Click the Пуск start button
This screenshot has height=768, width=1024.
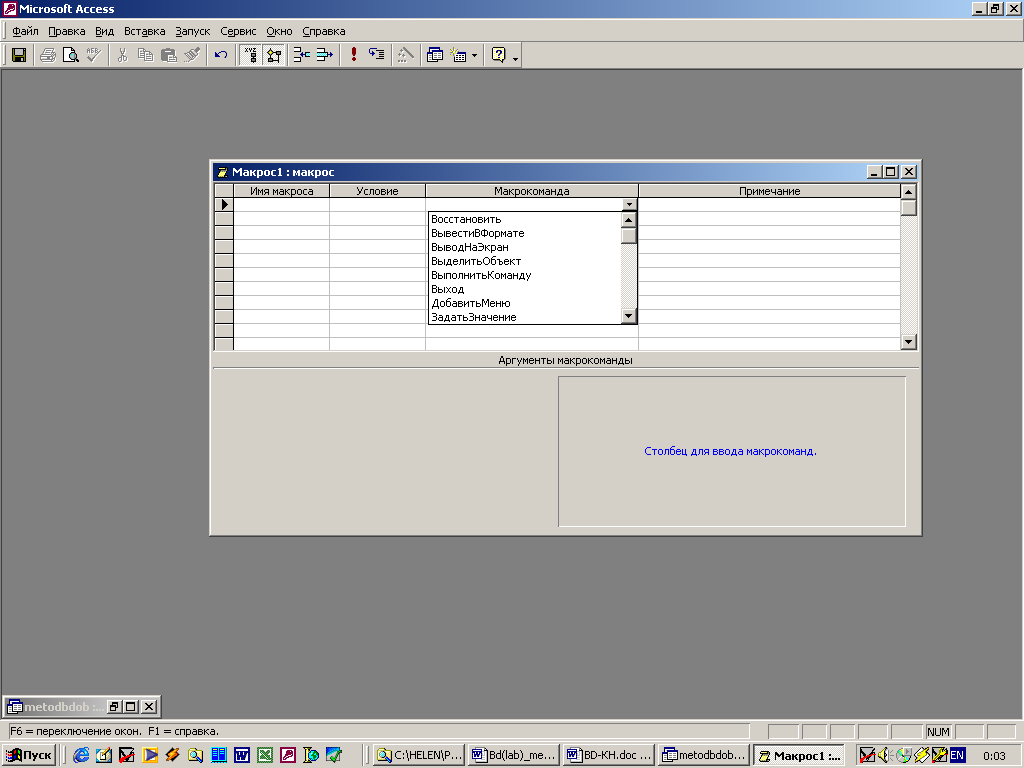(x=29, y=756)
